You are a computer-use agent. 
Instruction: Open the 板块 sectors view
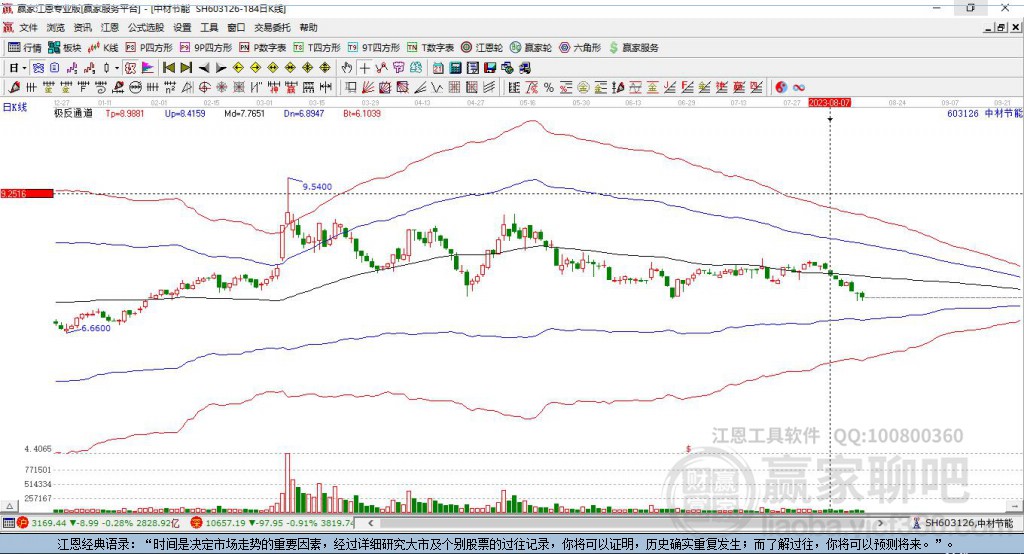point(64,48)
